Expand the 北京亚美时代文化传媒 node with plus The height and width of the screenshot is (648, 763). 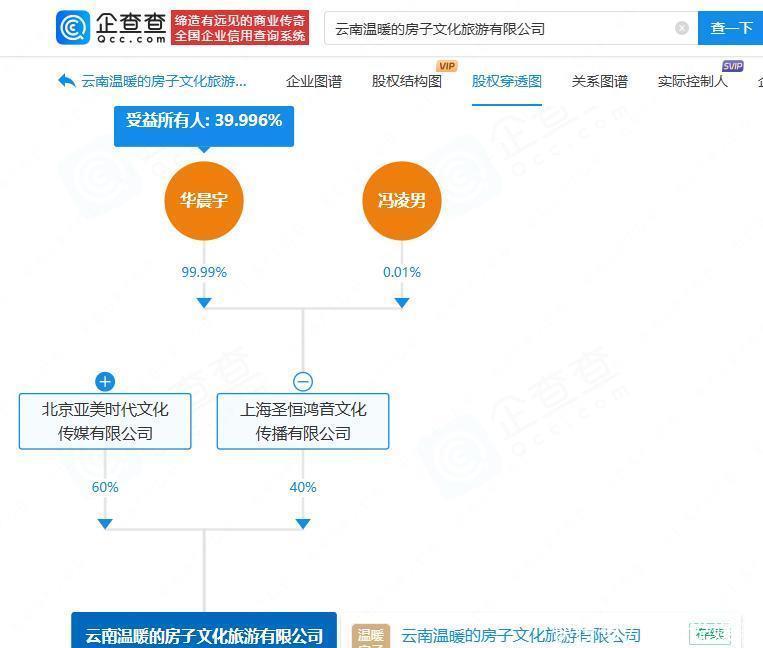[105, 381]
